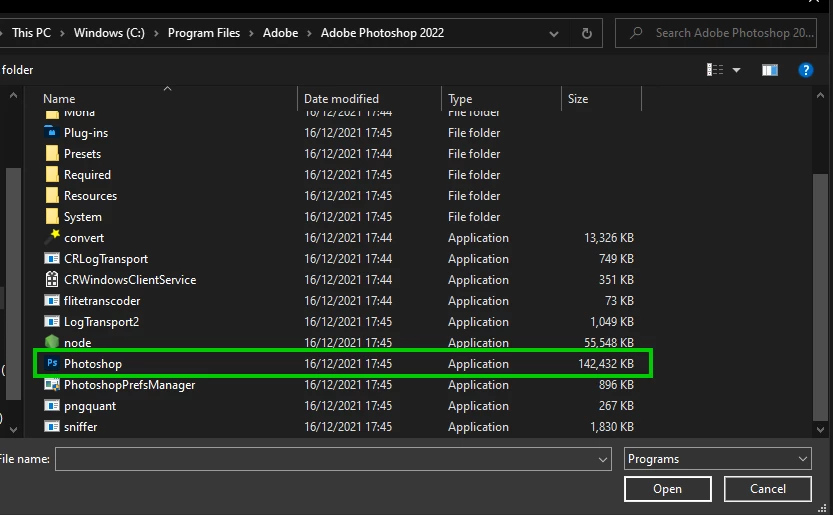Open the blue help question mark
This screenshot has height=515, width=833.
click(x=805, y=70)
